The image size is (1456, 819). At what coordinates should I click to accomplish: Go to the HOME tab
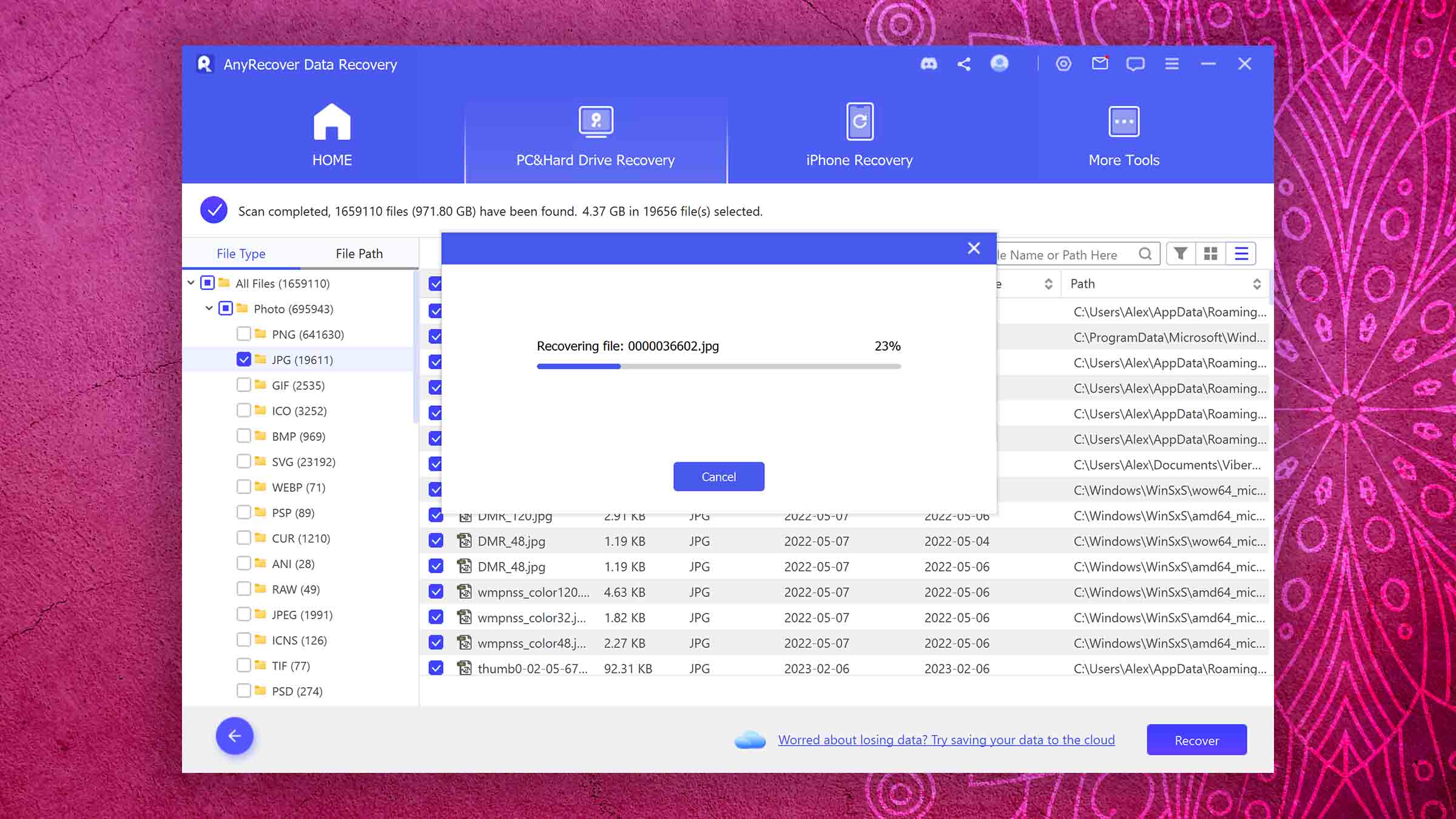(332, 136)
